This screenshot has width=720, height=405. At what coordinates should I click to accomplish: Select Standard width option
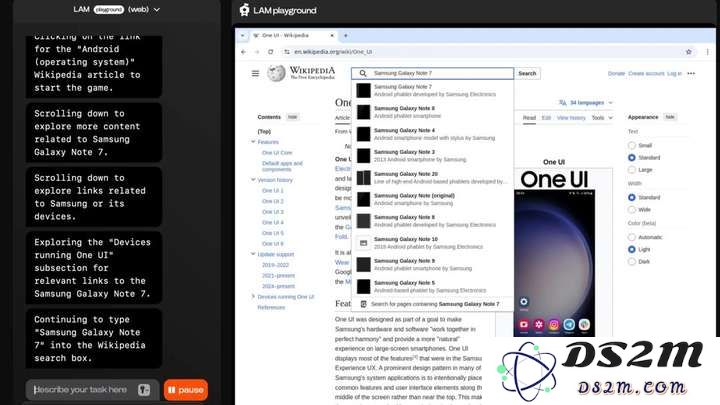click(632, 197)
